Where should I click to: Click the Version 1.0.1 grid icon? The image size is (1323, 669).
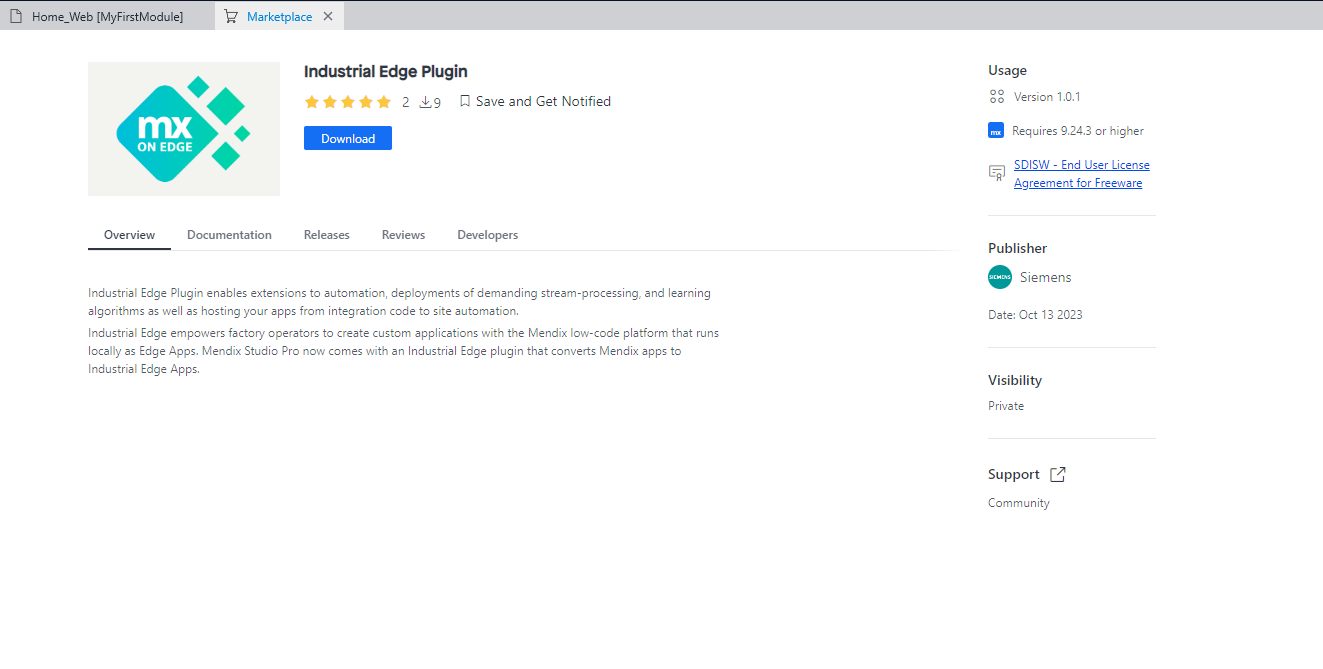[996, 97]
